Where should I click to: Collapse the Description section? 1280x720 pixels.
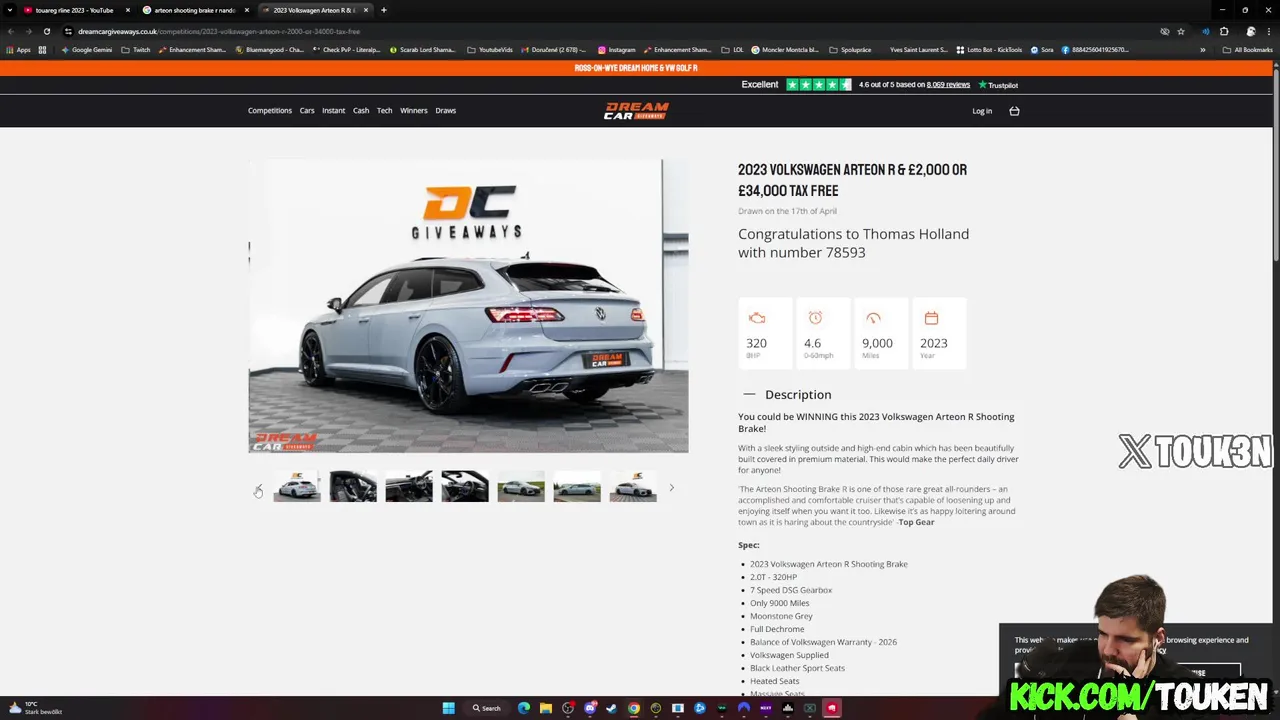point(787,394)
